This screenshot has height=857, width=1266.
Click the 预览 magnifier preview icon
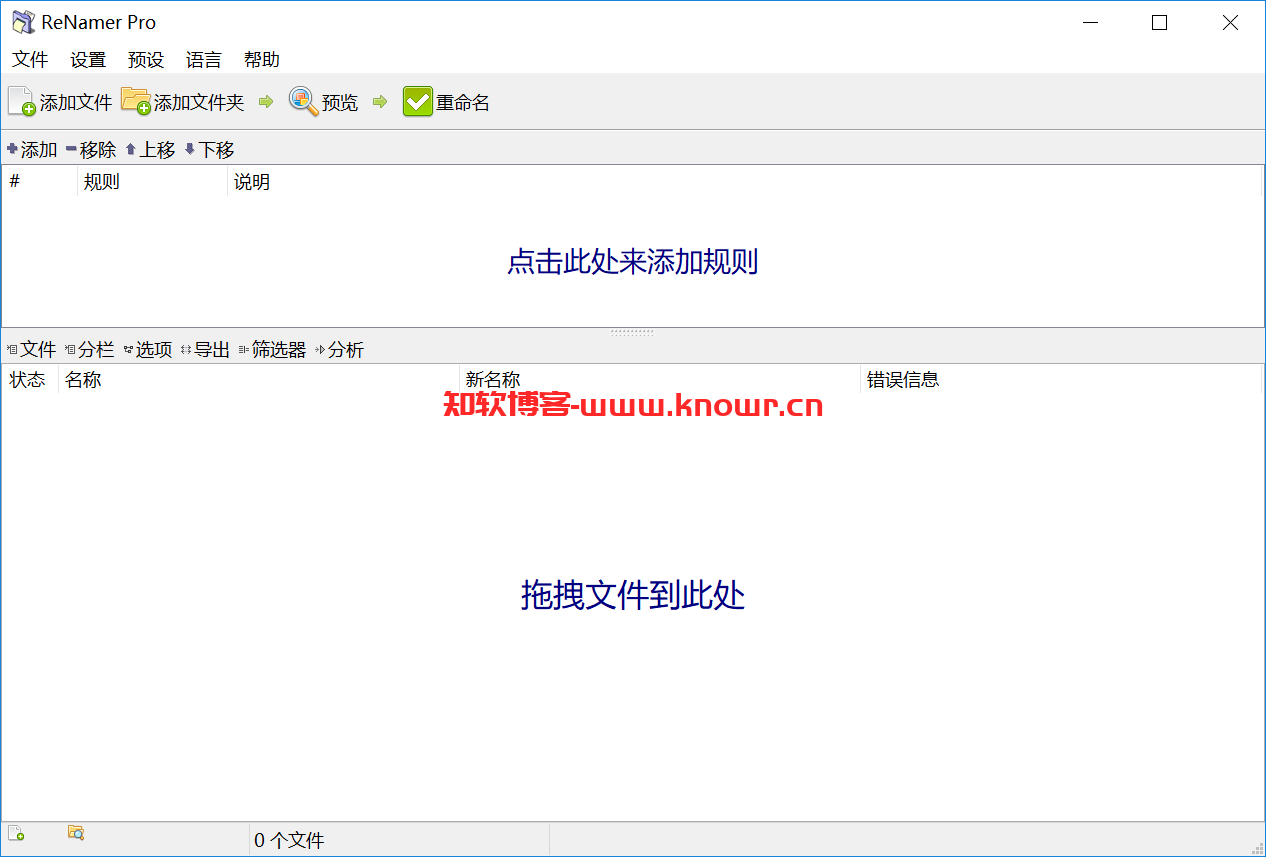[303, 101]
